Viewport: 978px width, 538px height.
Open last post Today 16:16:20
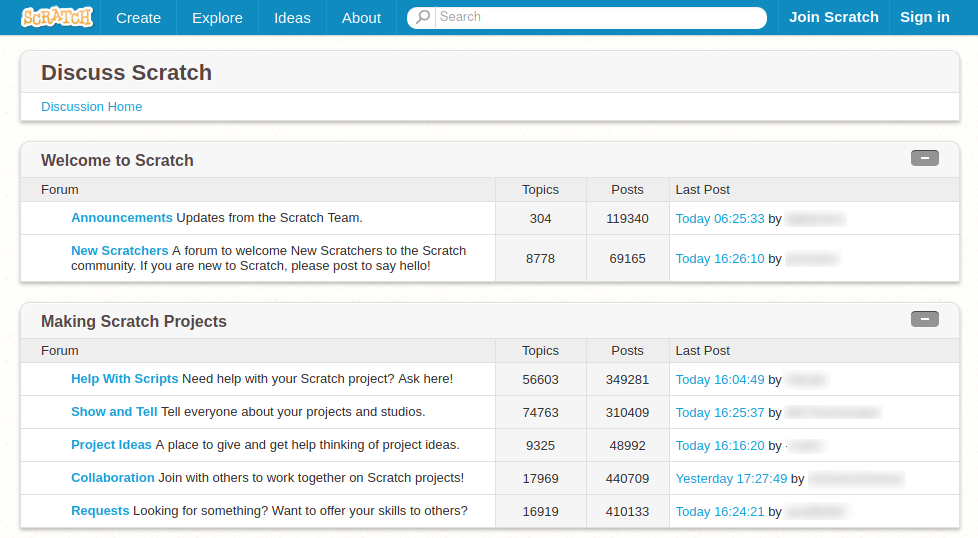pyautogui.click(x=720, y=446)
